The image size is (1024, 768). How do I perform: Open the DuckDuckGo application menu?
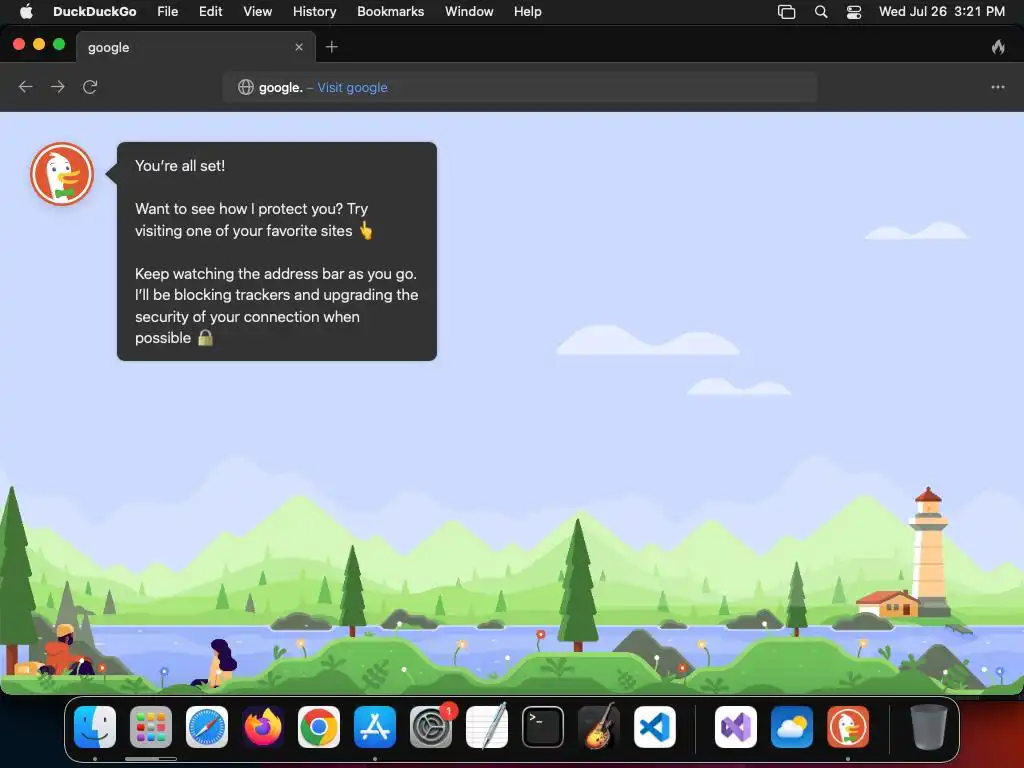click(x=95, y=12)
